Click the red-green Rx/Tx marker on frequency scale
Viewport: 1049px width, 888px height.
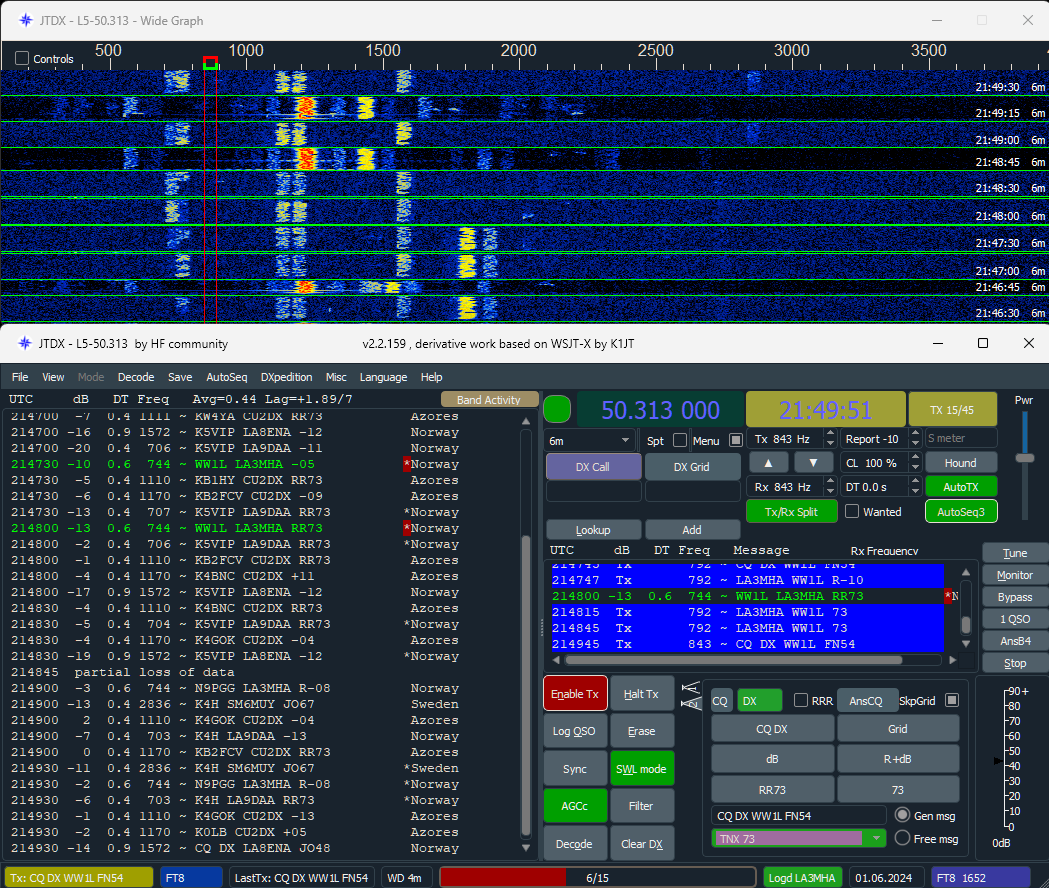(x=210, y=63)
